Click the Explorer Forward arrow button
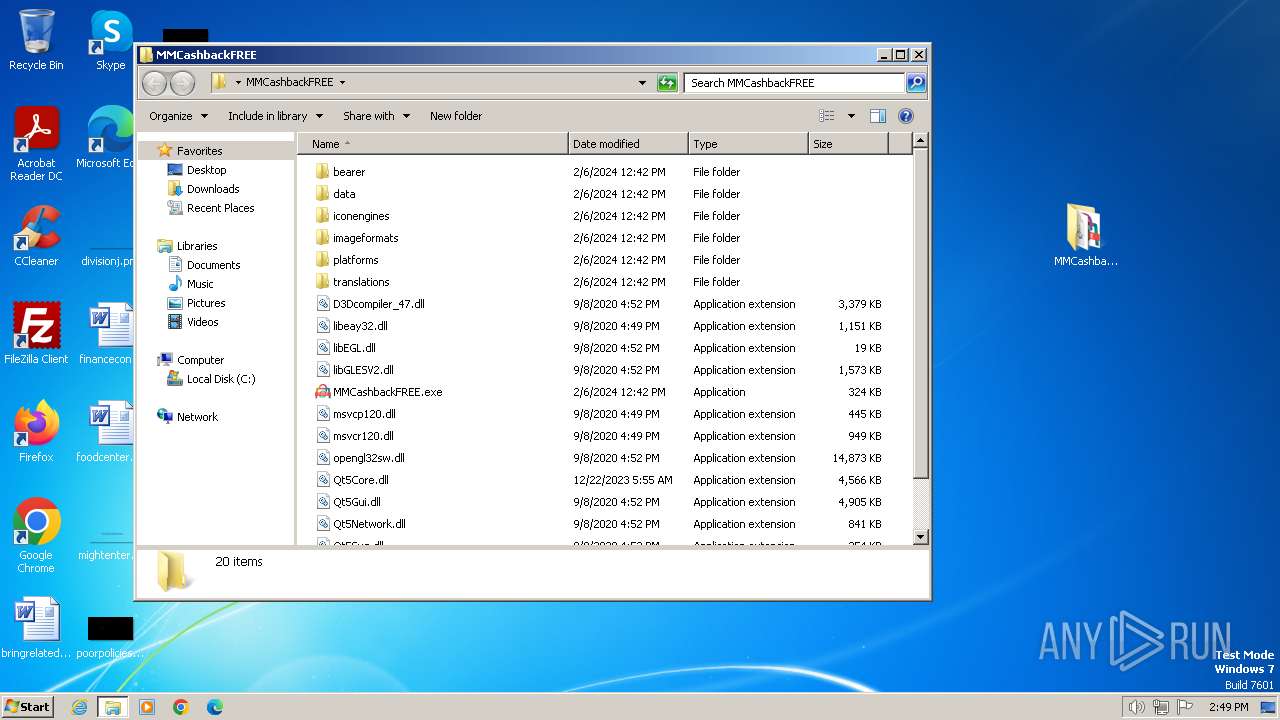This screenshot has width=1280, height=720. pyautogui.click(x=181, y=83)
